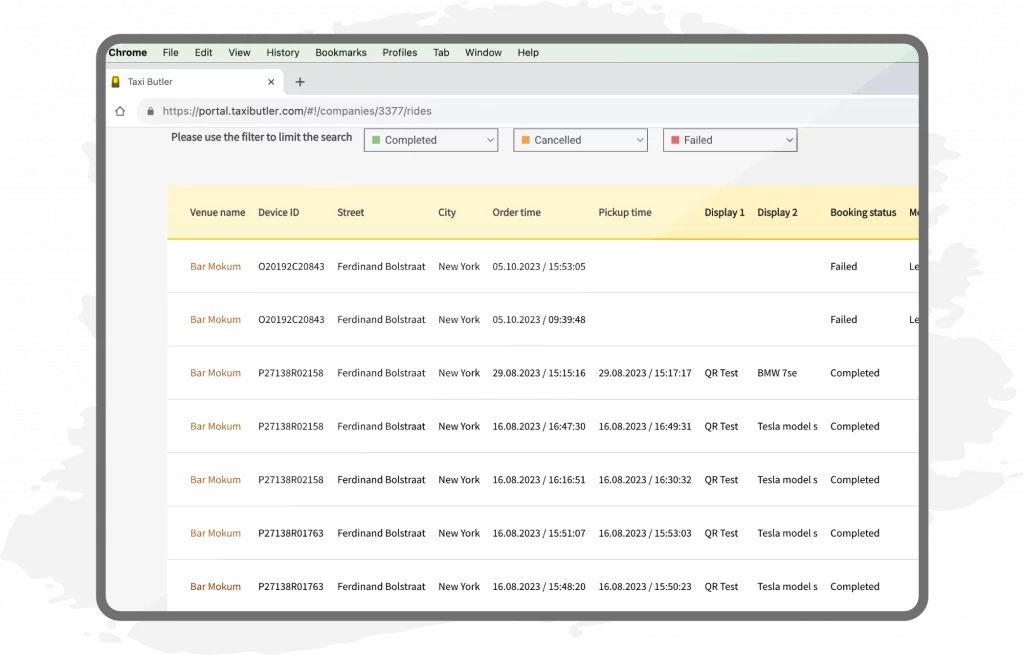Open the Failed filter dropdown
The image size is (1024, 655).
coord(730,140)
